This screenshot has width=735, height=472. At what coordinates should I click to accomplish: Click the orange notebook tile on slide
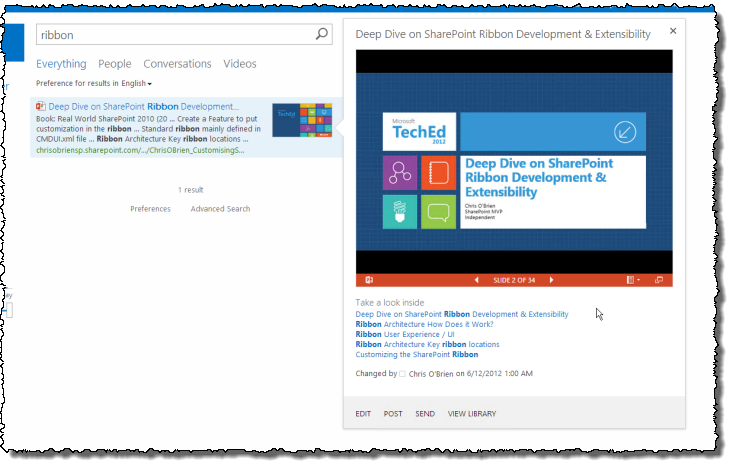coord(438,173)
